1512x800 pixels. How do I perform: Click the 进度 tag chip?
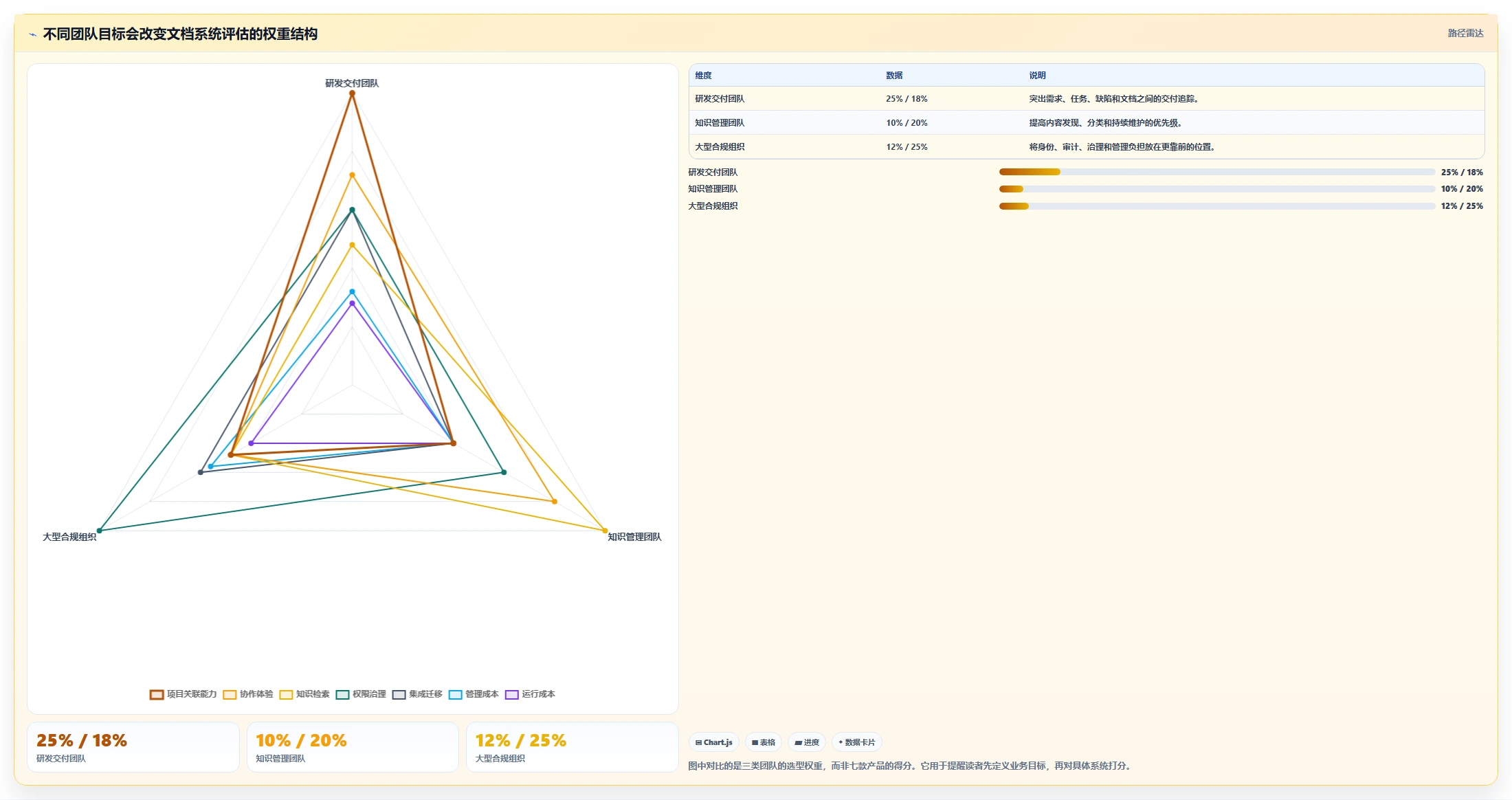pyautogui.click(x=807, y=742)
